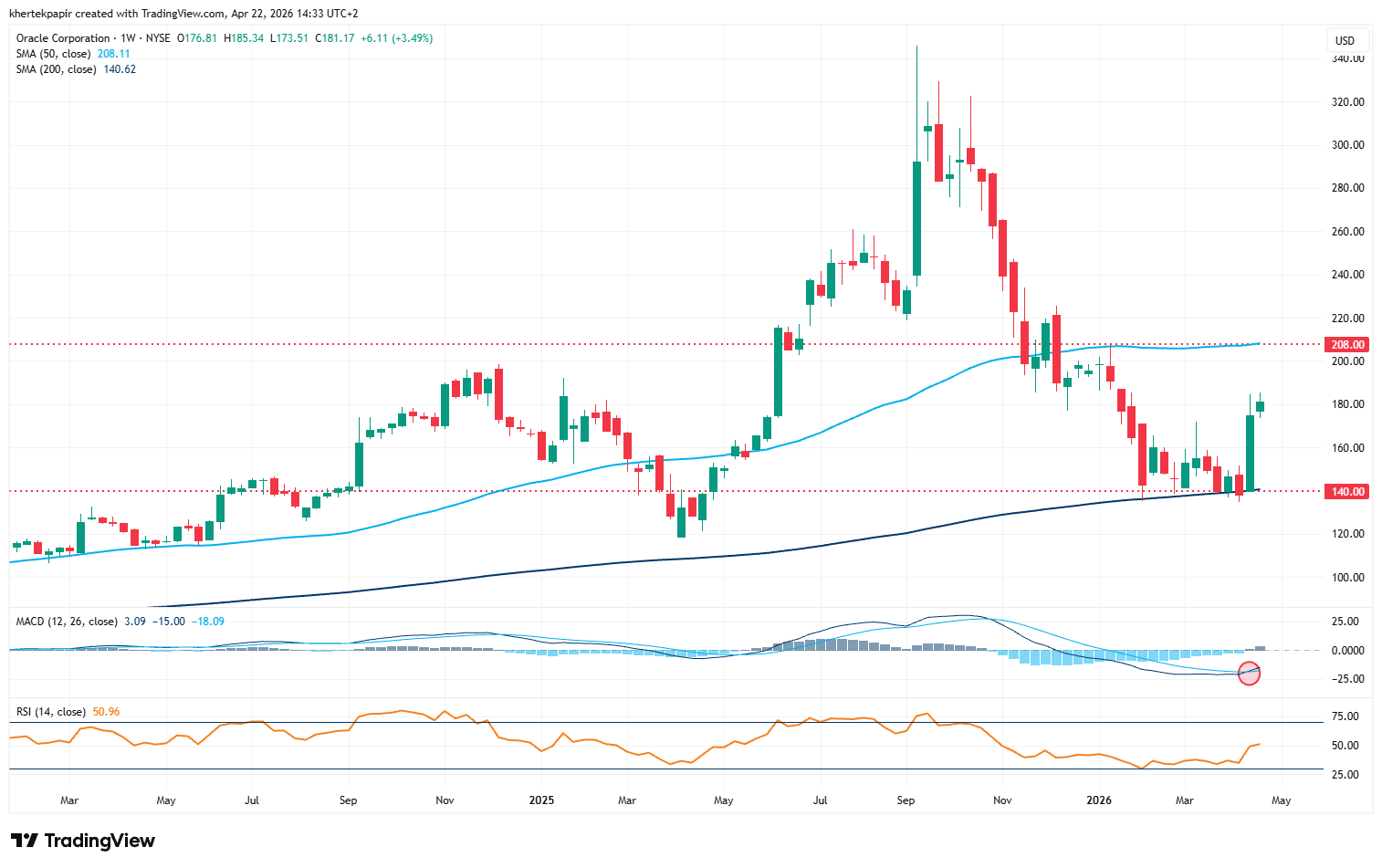This screenshot has height=868, width=1382.
Task: Click the 100.00 price axis label
Action: click(1347, 578)
